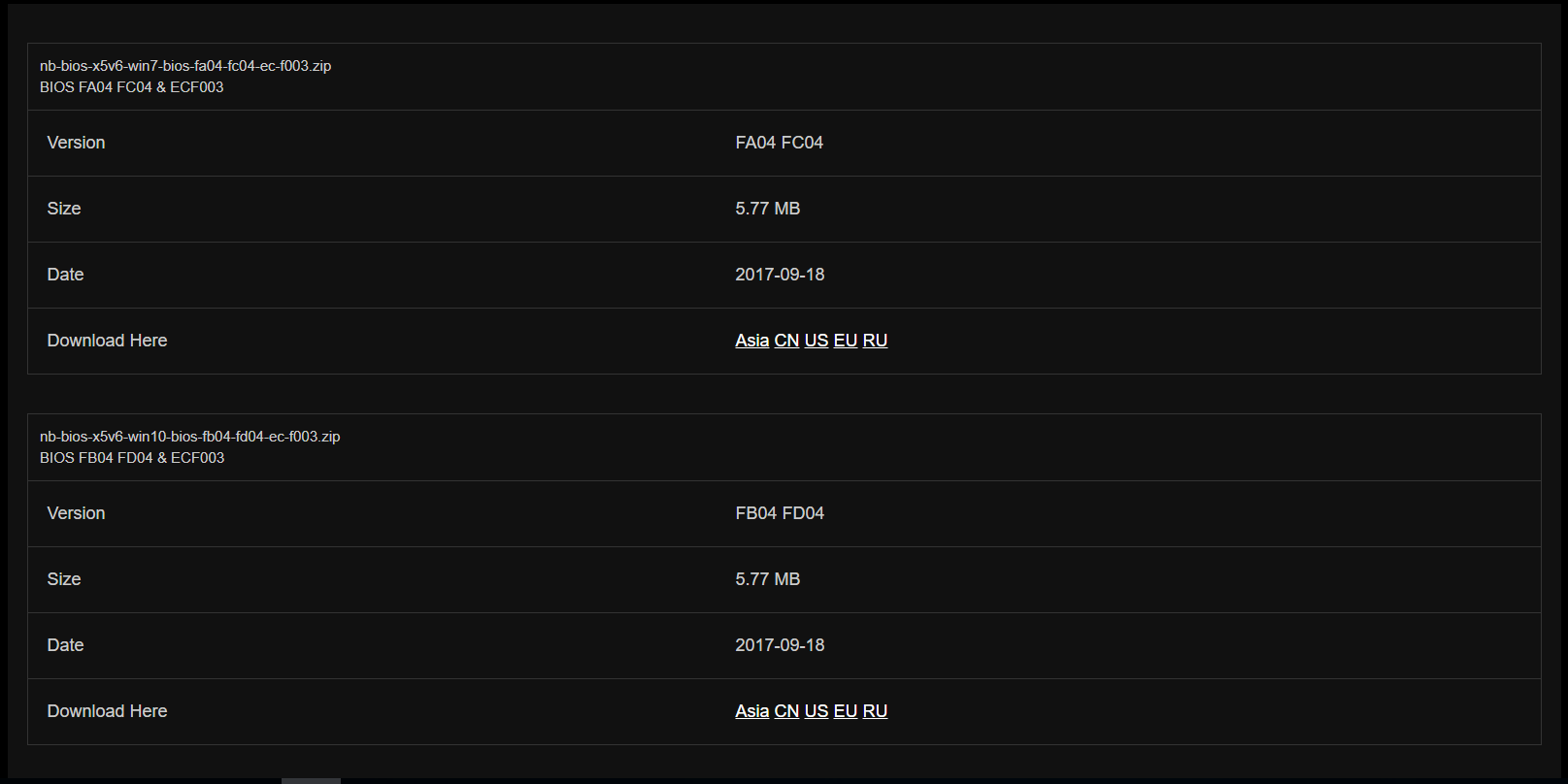The height and width of the screenshot is (784, 1568).
Task: Click the nb-bios-x5v6-win7 zip filename
Action: pos(185,66)
